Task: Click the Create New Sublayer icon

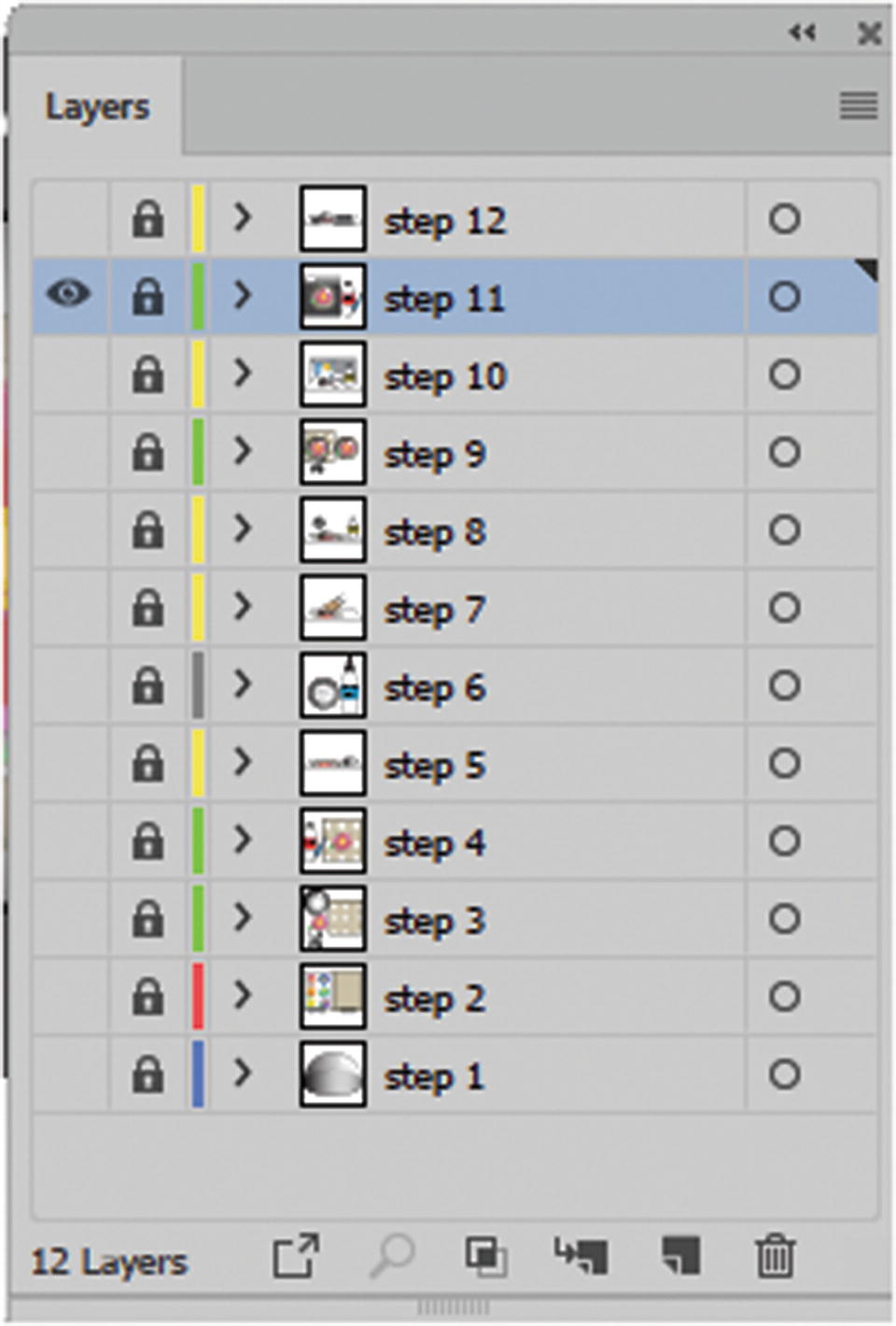Action: pyautogui.click(x=581, y=1256)
